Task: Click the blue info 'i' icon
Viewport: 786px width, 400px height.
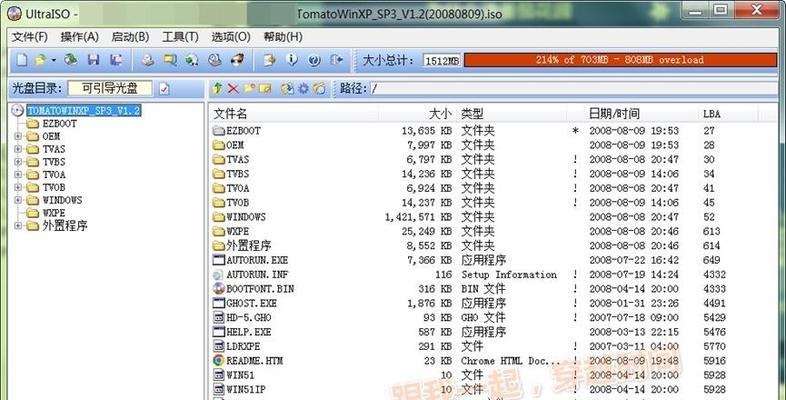Action: [x=292, y=60]
